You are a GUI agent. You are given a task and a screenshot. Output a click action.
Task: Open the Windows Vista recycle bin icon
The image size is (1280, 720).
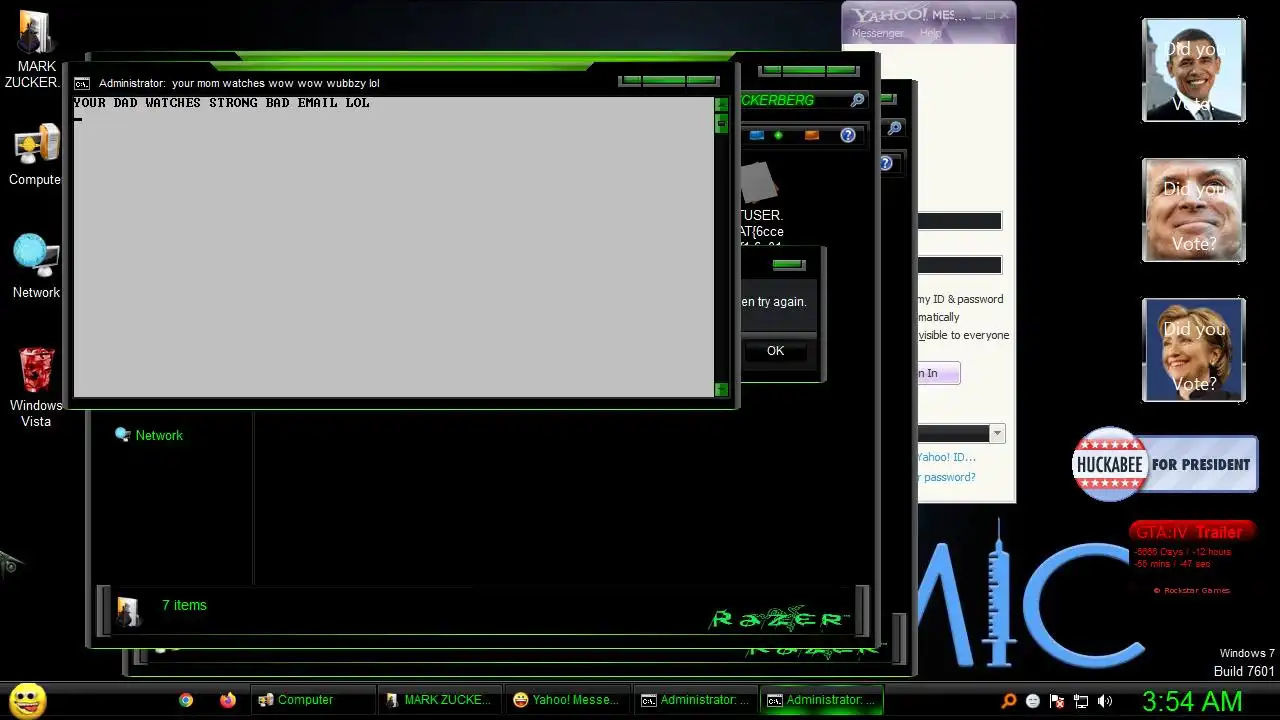click(x=36, y=386)
